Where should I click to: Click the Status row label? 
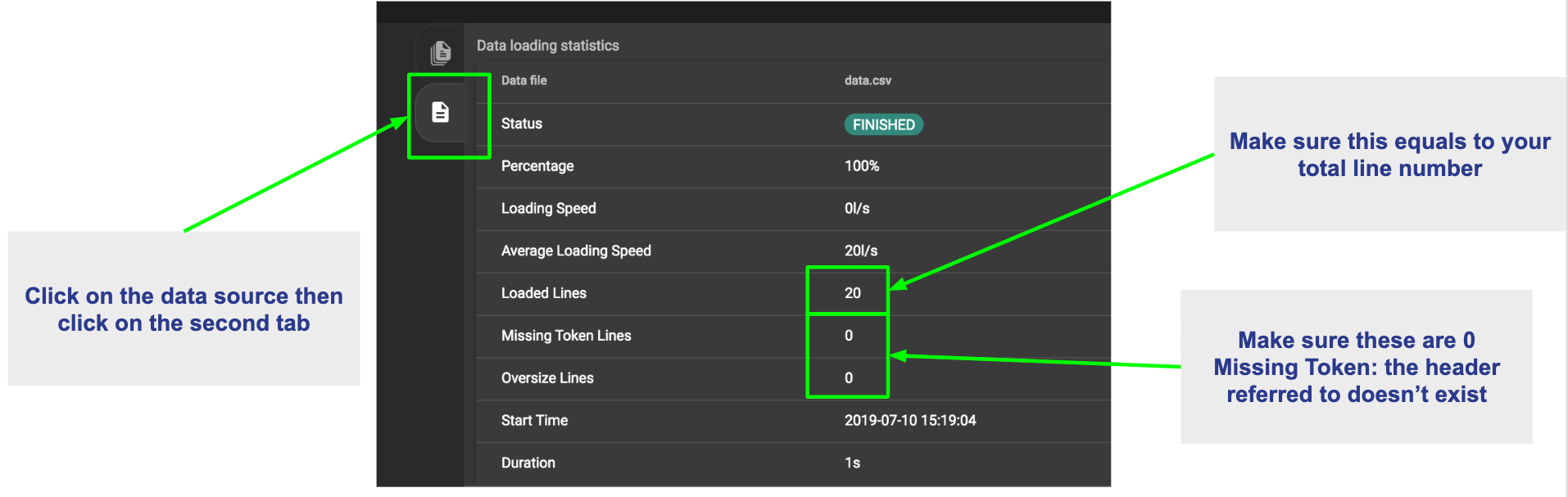click(x=521, y=124)
